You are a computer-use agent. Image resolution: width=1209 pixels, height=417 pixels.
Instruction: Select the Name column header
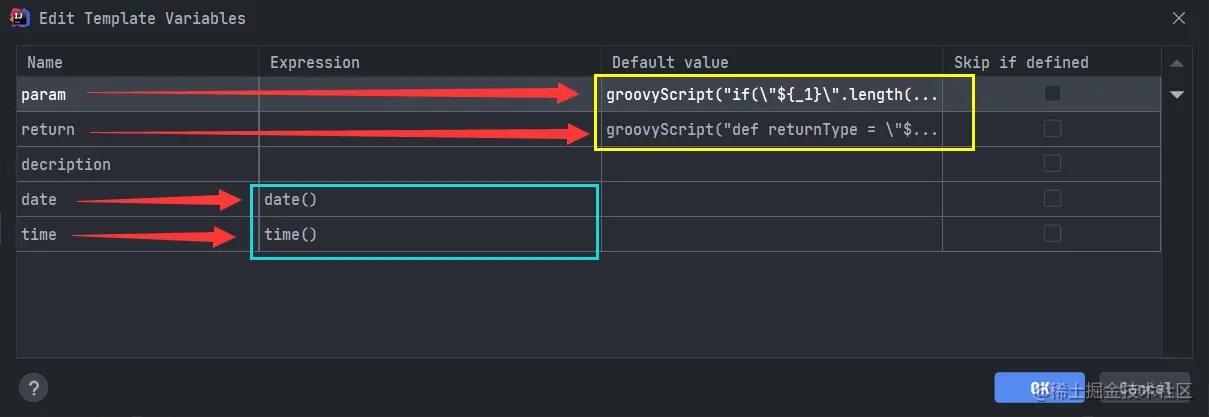pos(138,62)
